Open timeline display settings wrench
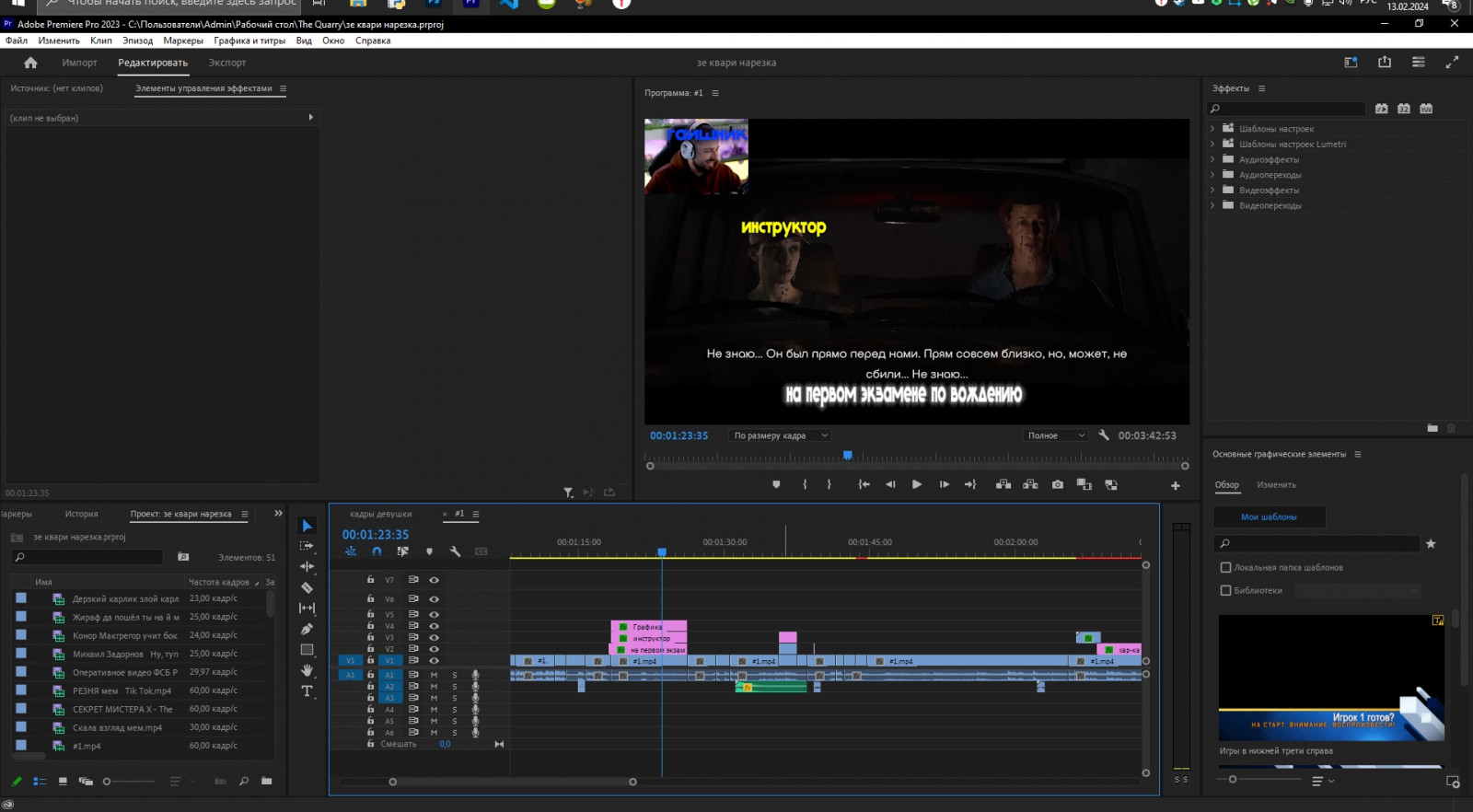Image resolution: width=1473 pixels, height=812 pixels. point(455,551)
